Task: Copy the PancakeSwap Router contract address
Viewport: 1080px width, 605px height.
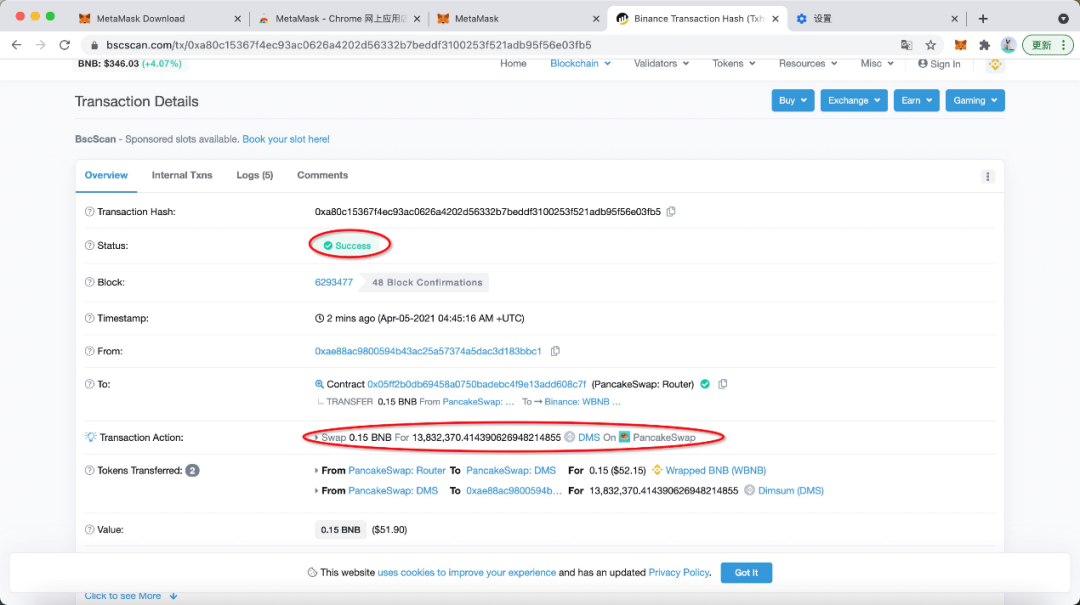Action: [723, 384]
